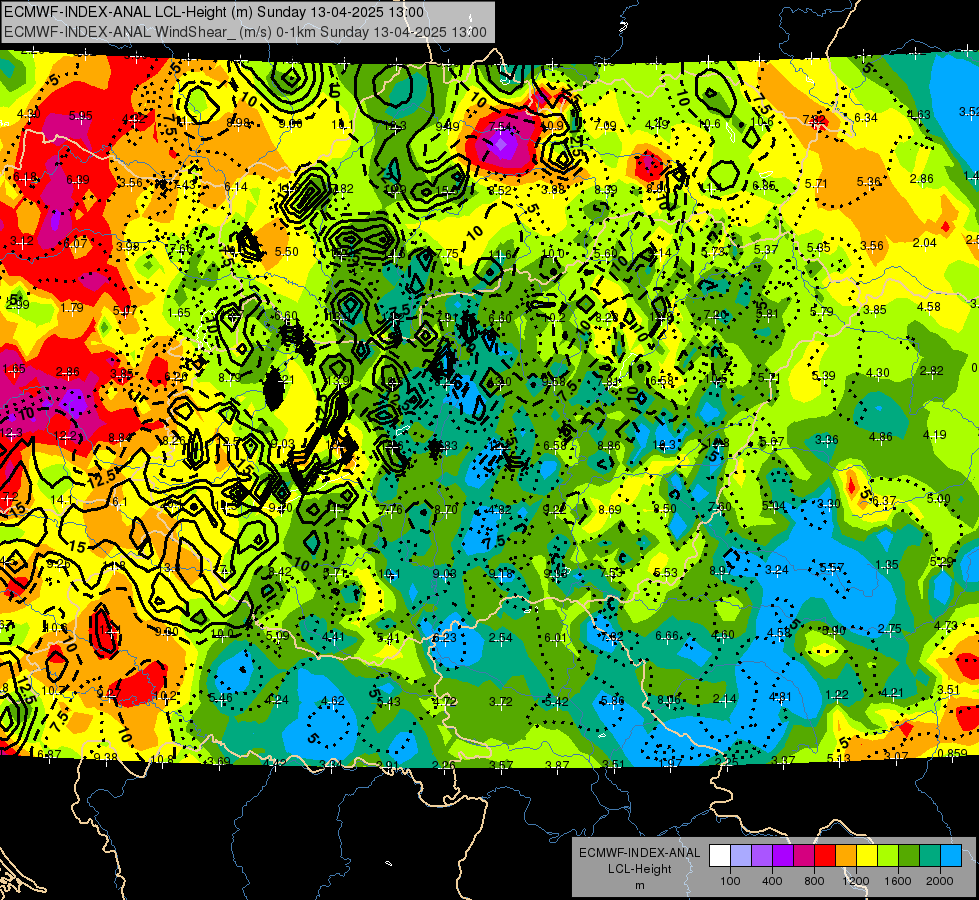The image size is (979, 900).
Task: Click the 1600 tick label in legend
Action: [898, 881]
